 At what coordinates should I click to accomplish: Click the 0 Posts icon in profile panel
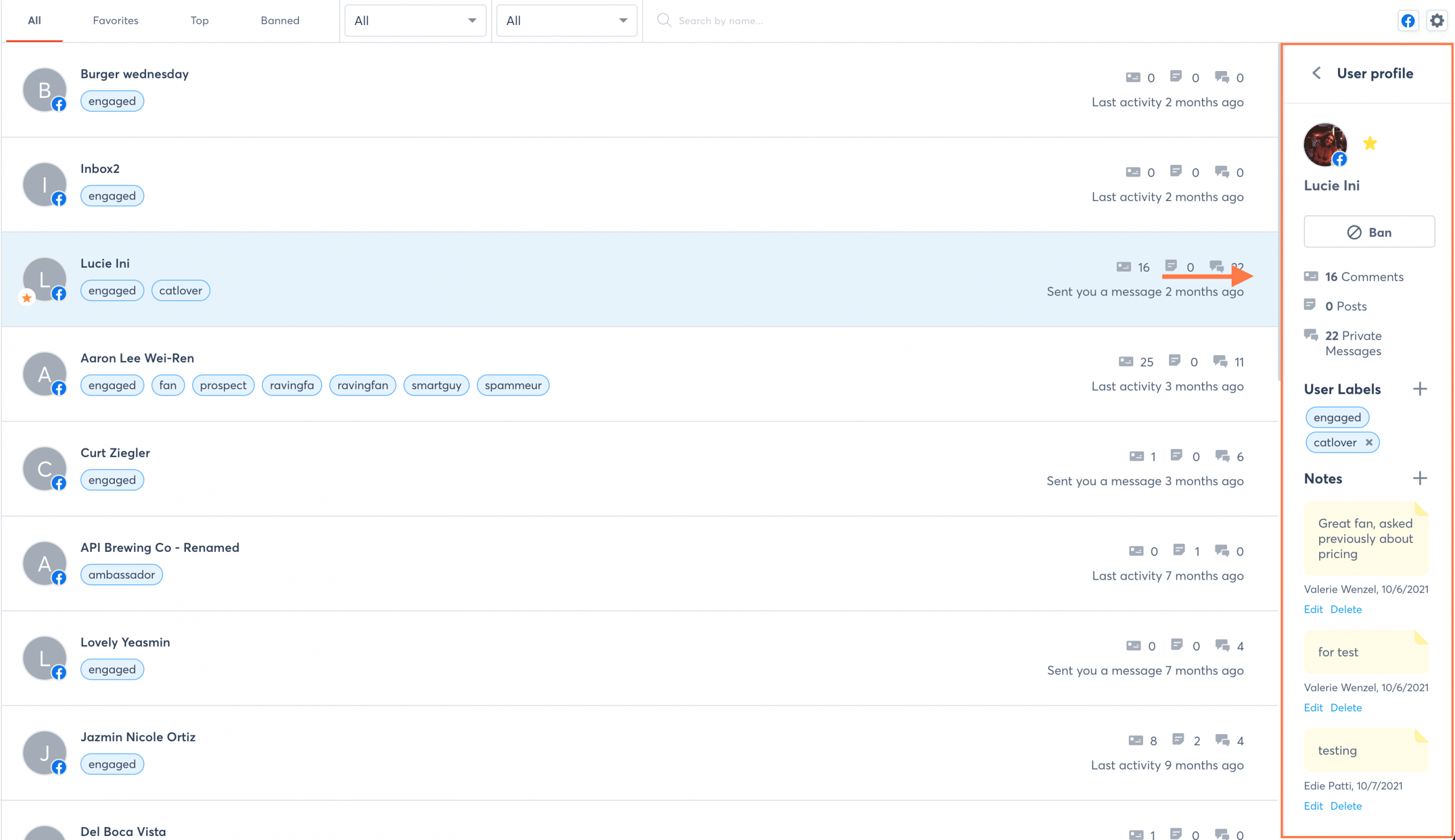1309,305
